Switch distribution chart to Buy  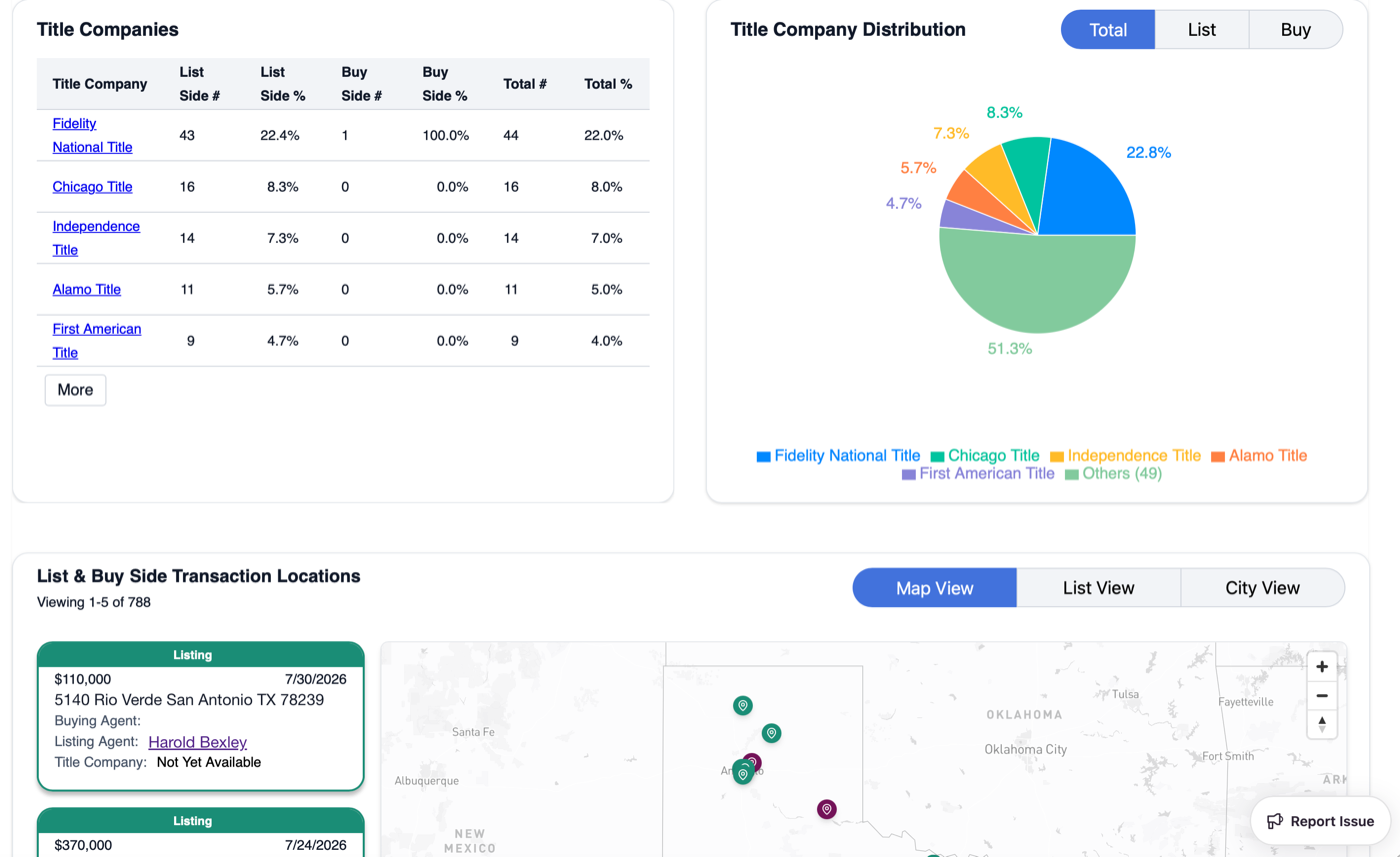1296,30
